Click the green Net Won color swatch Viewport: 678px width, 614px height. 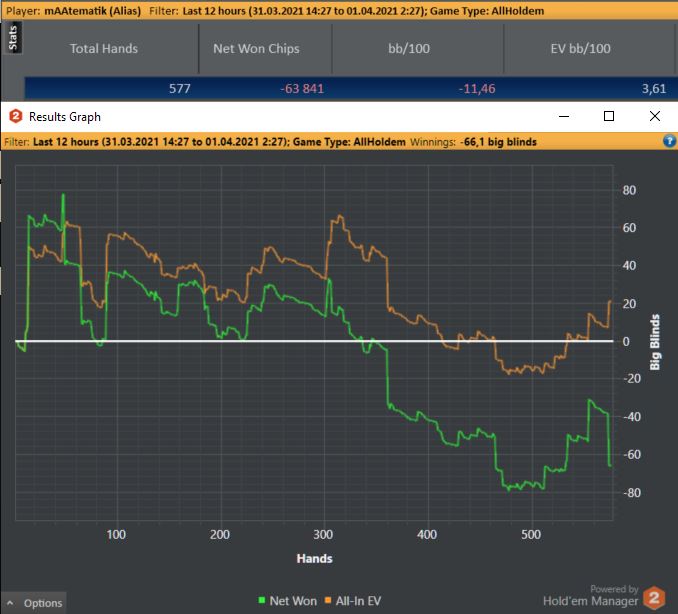point(262,601)
